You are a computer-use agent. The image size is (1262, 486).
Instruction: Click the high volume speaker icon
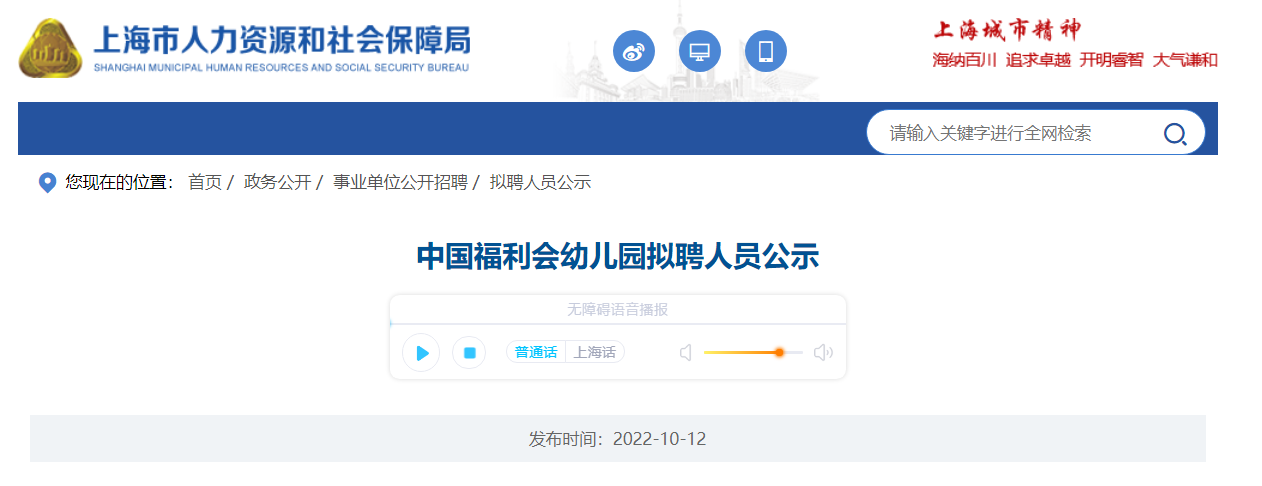pos(823,352)
